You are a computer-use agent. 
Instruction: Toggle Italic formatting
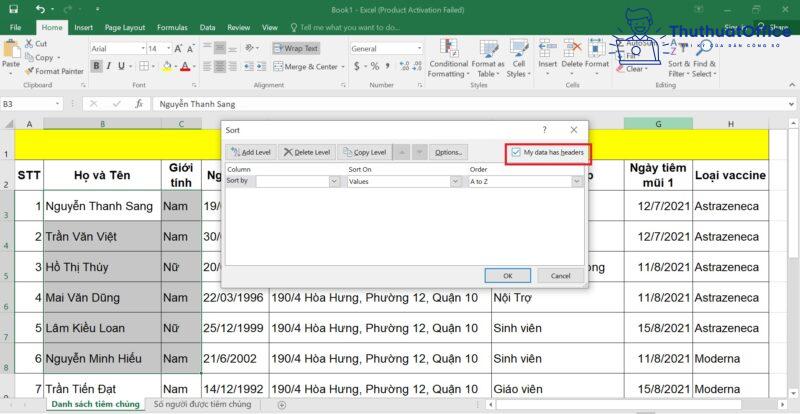click(109, 66)
